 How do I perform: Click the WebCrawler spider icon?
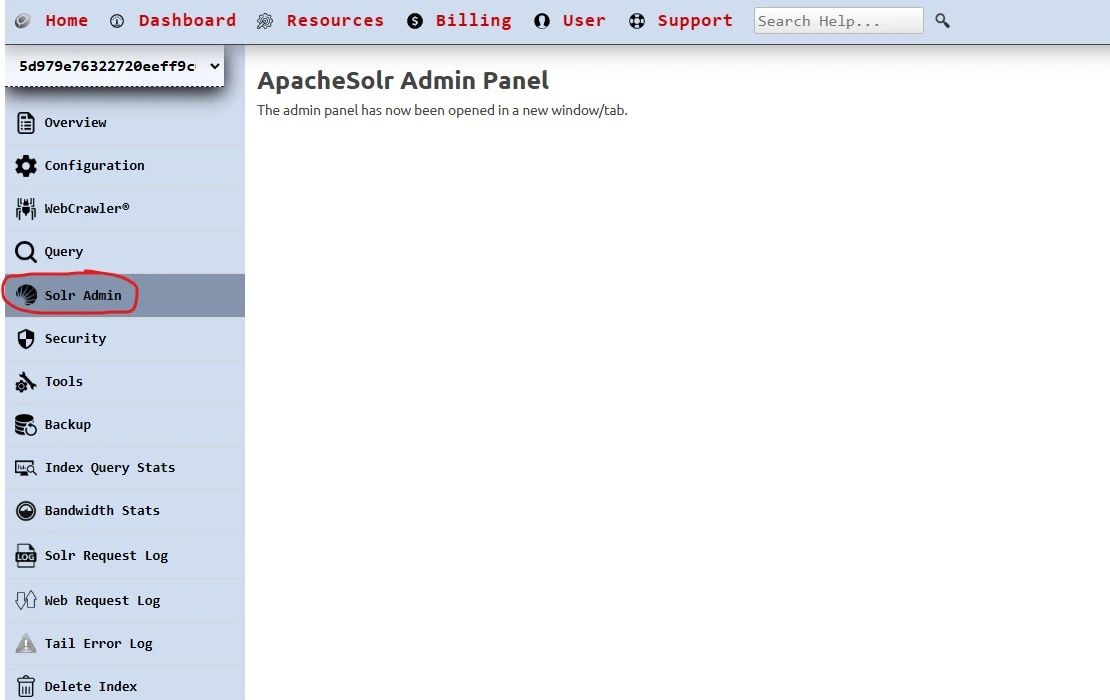click(x=26, y=209)
